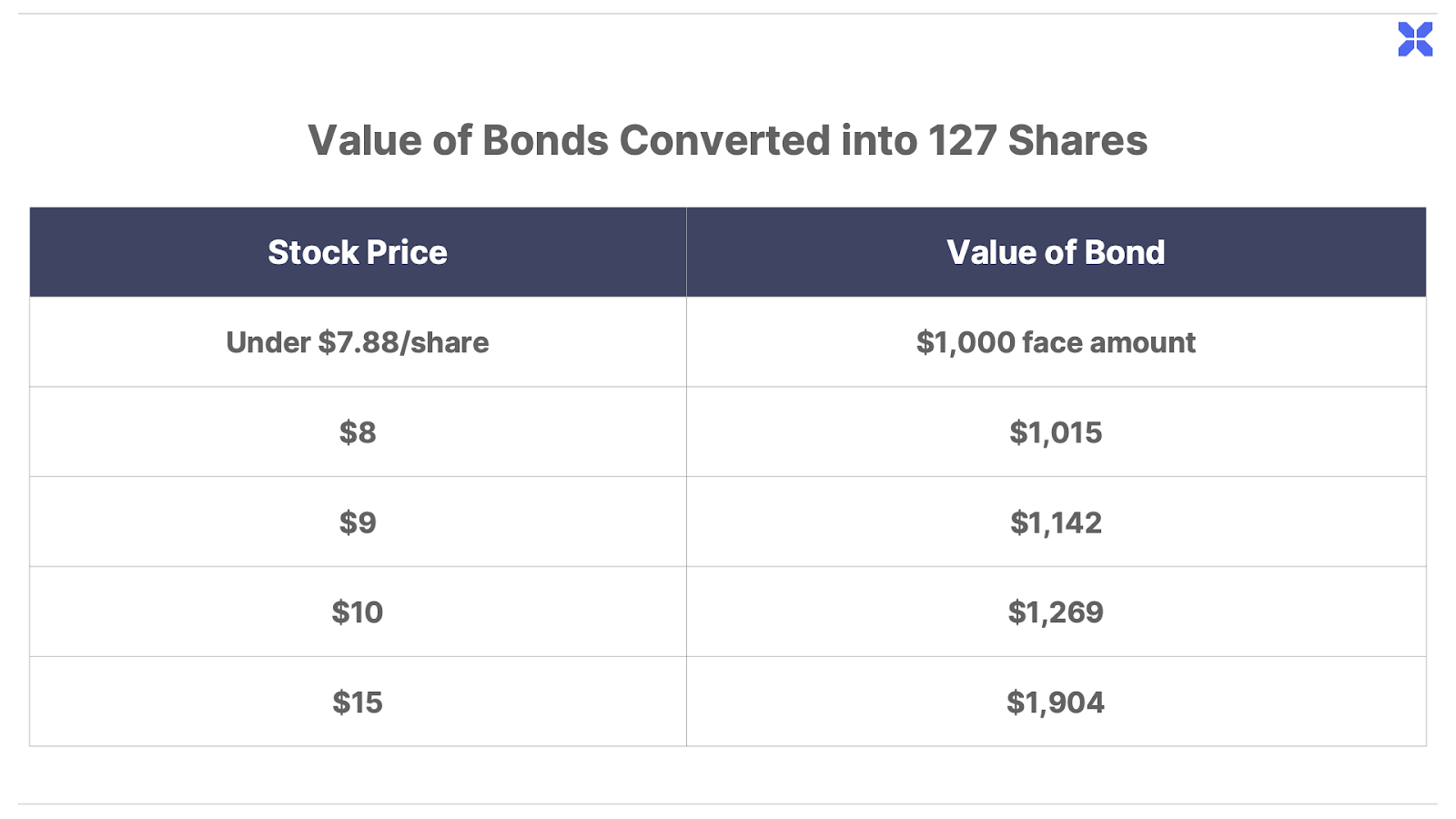This screenshot has width=1456, height=819.
Task: Select the $1,269 bond value cell
Action: coord(1056,612)
